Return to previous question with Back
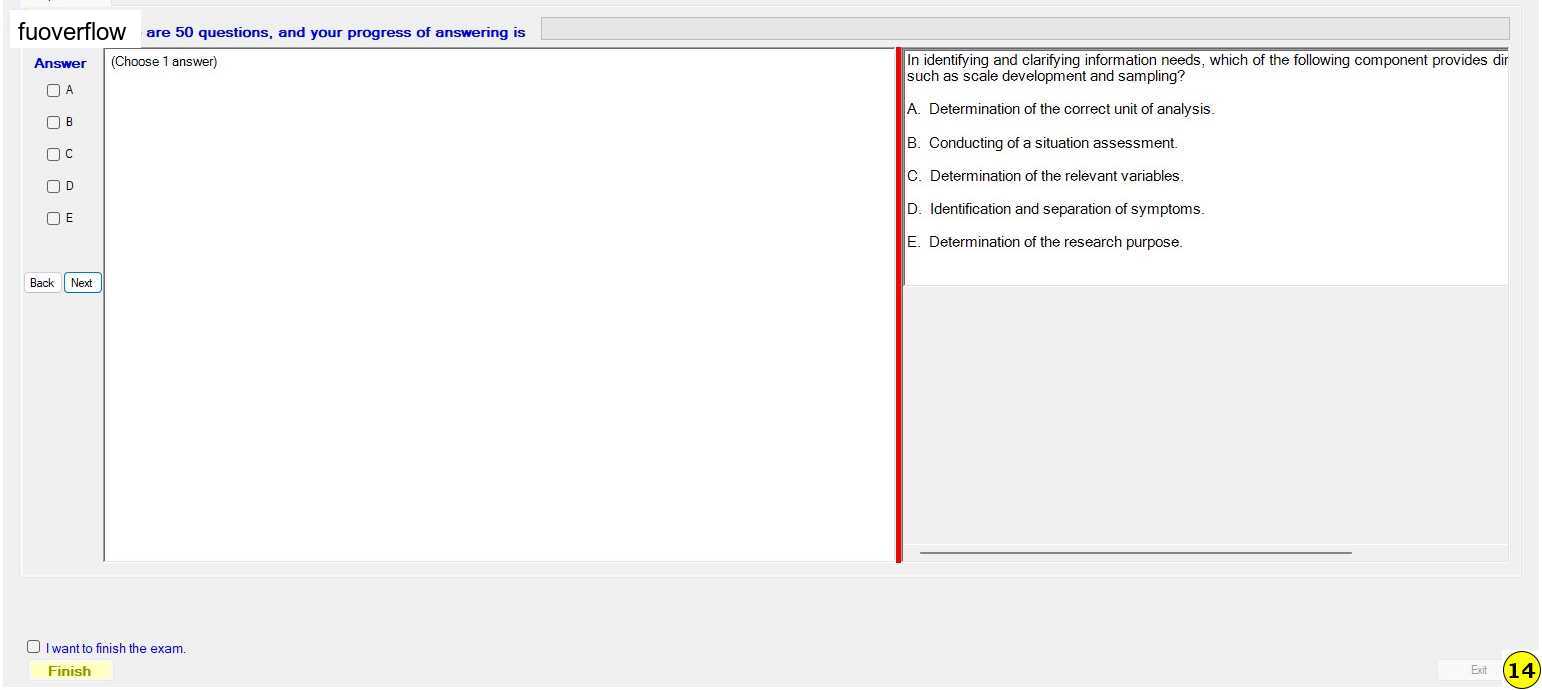The width and height of the screenshot is (1542, 690). coord(42,283)
